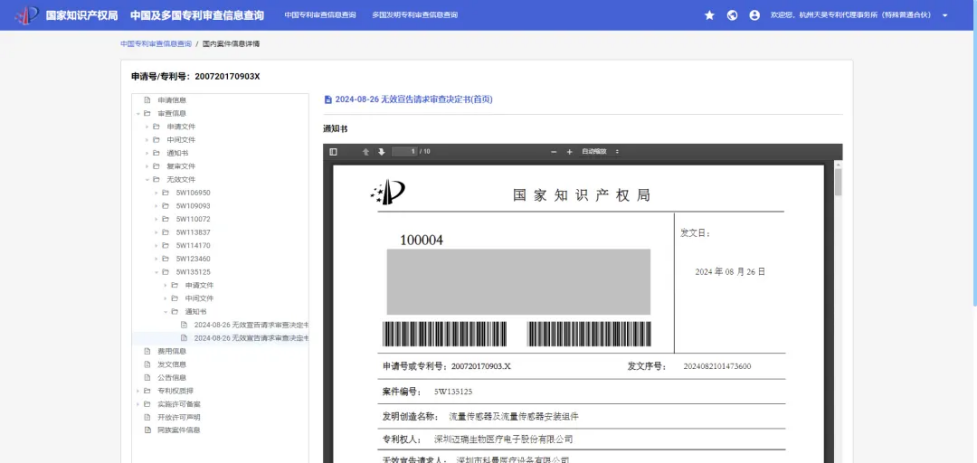
Task: Expand the 5W106950 folder
Action: click(x=156, y=192)
